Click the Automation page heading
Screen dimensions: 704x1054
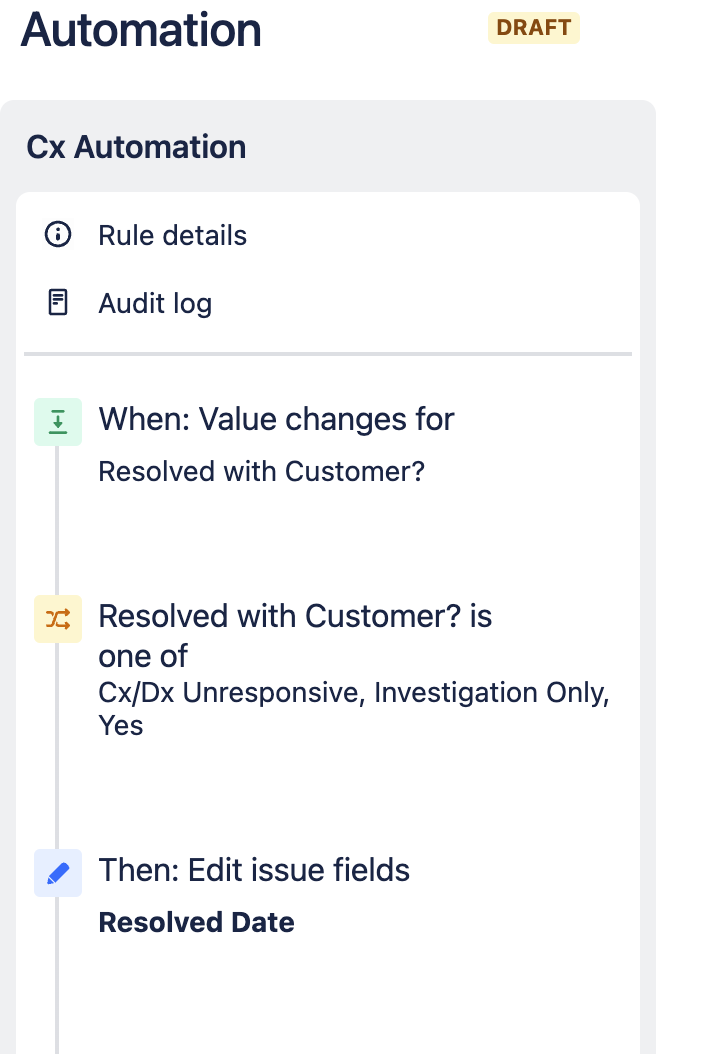[140, 30]
